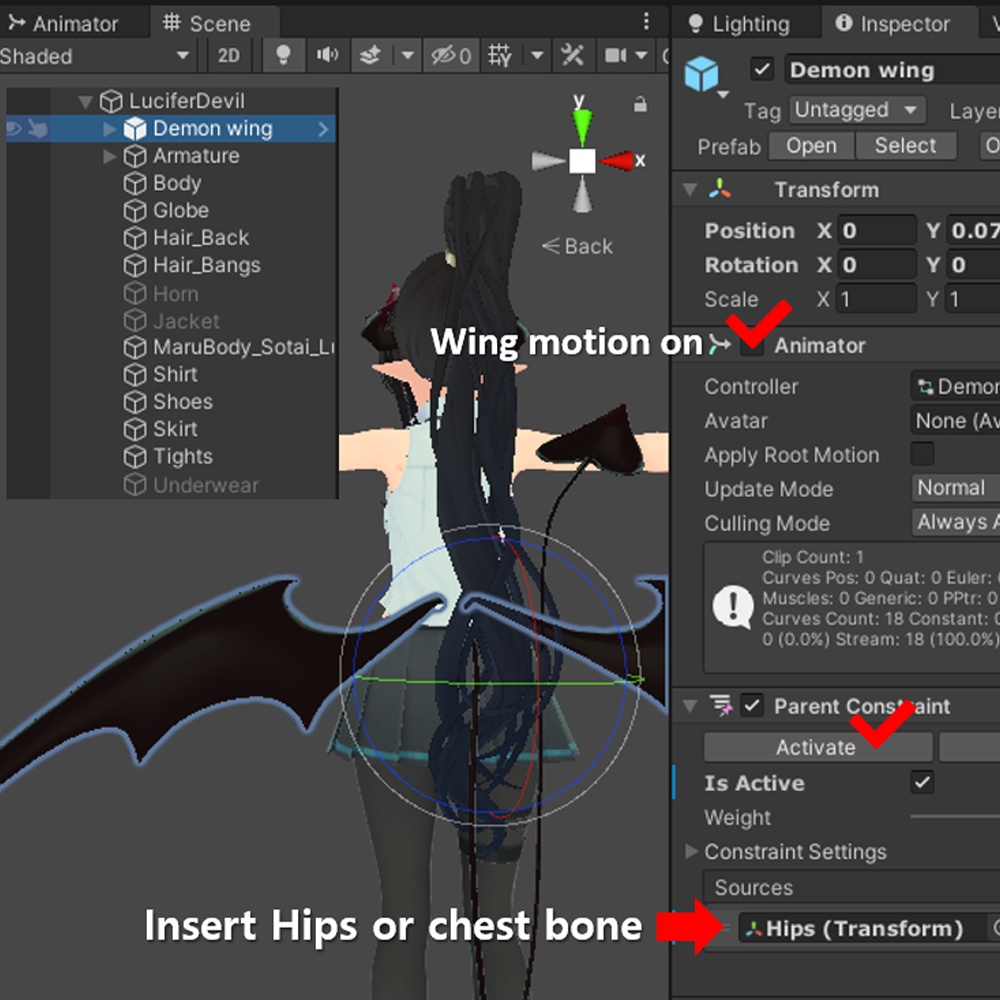Click the Activate button
This screenshot has width=1000, height=1000.
[818, 747]
